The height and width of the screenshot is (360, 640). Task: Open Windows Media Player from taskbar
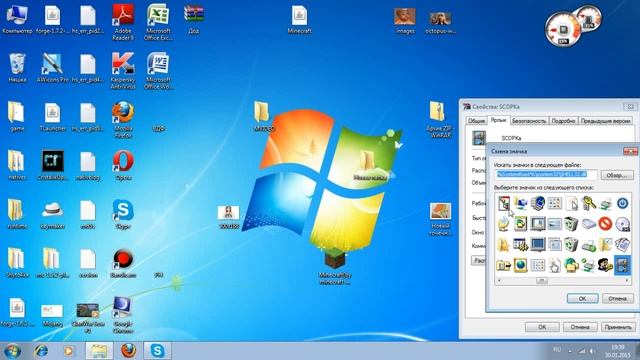tap(69, 351)
